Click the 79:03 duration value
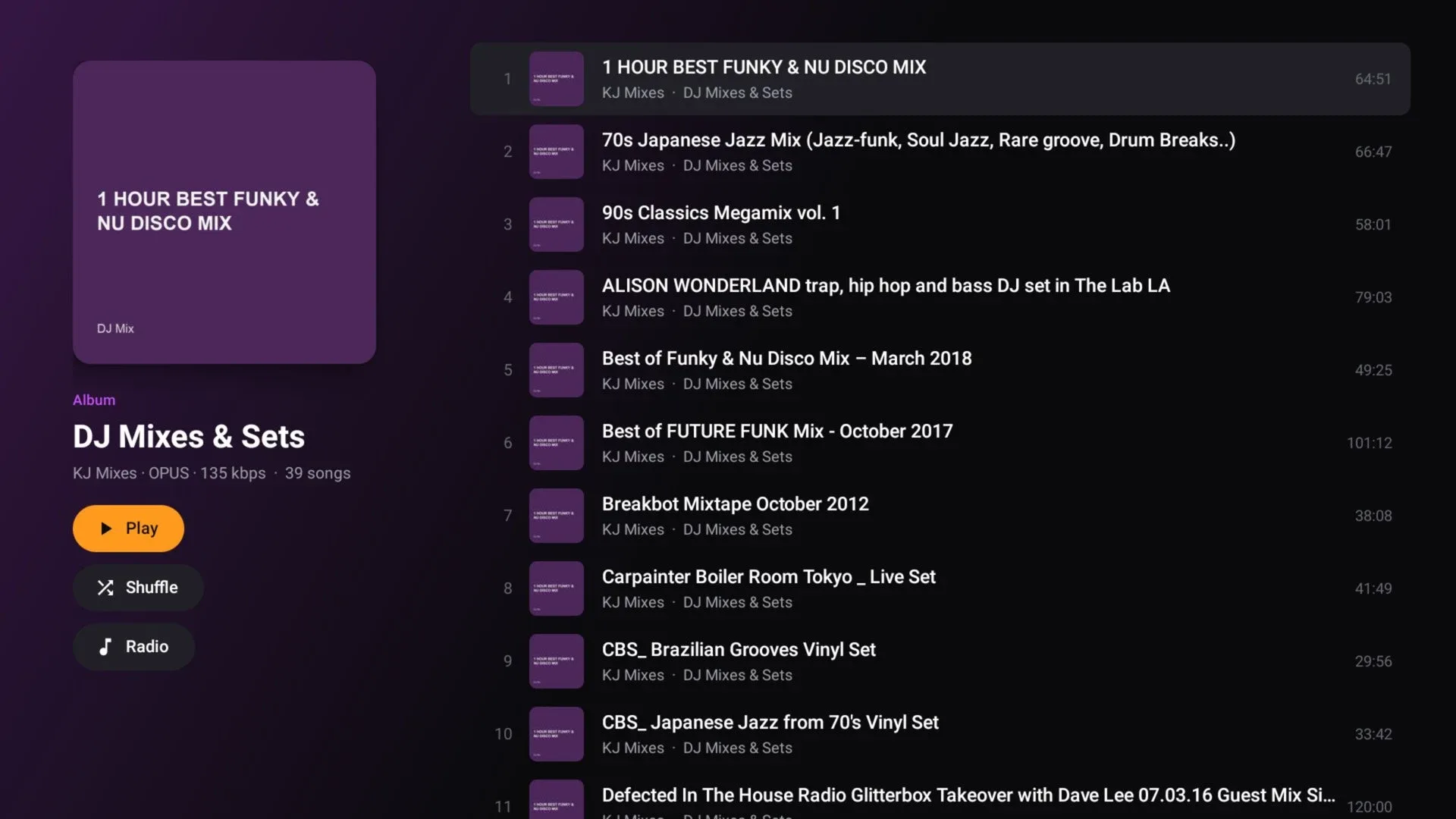1456x819 pixels. pos(1373,297)
